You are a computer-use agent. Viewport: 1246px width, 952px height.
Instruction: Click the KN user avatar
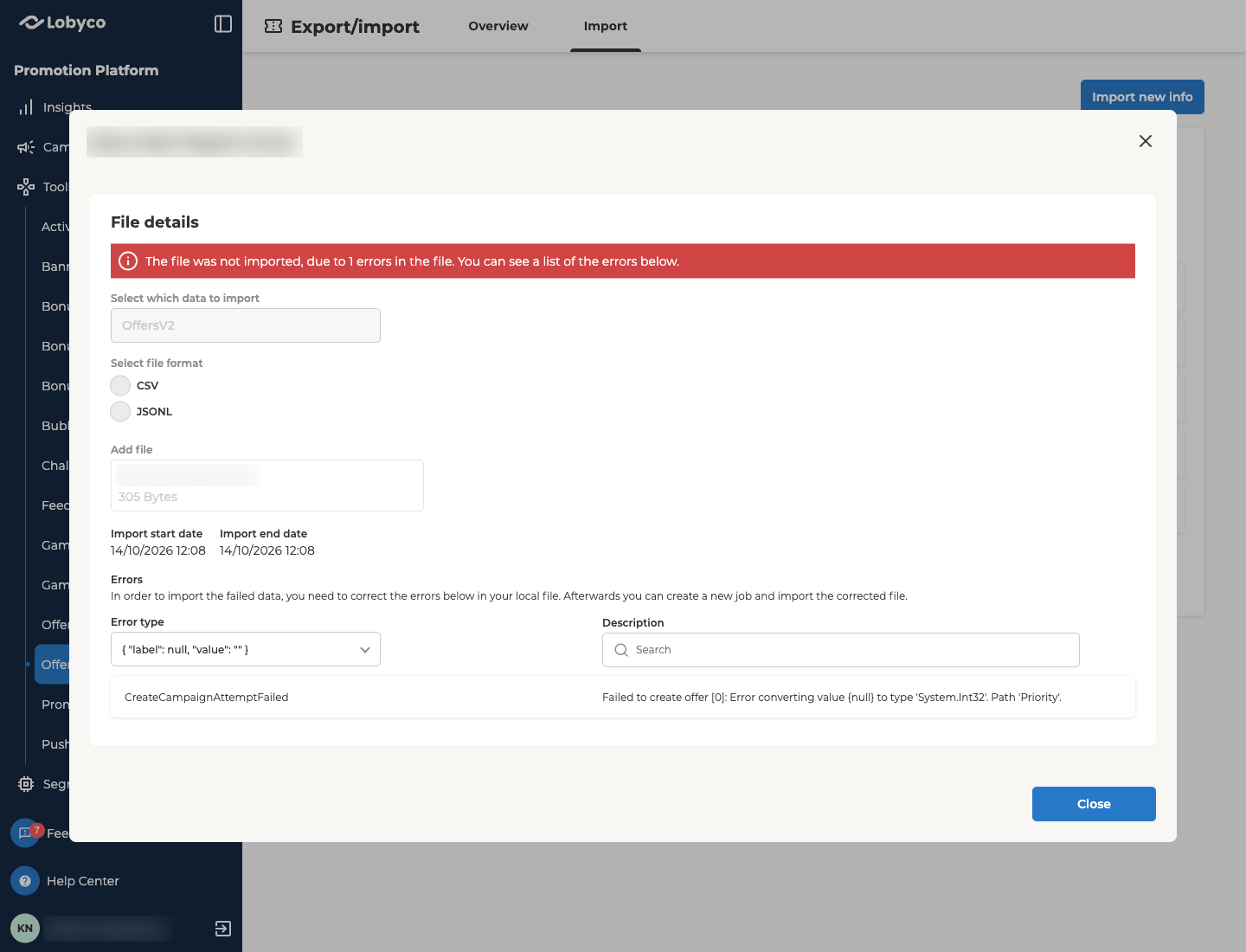click(x=25, y=929)
